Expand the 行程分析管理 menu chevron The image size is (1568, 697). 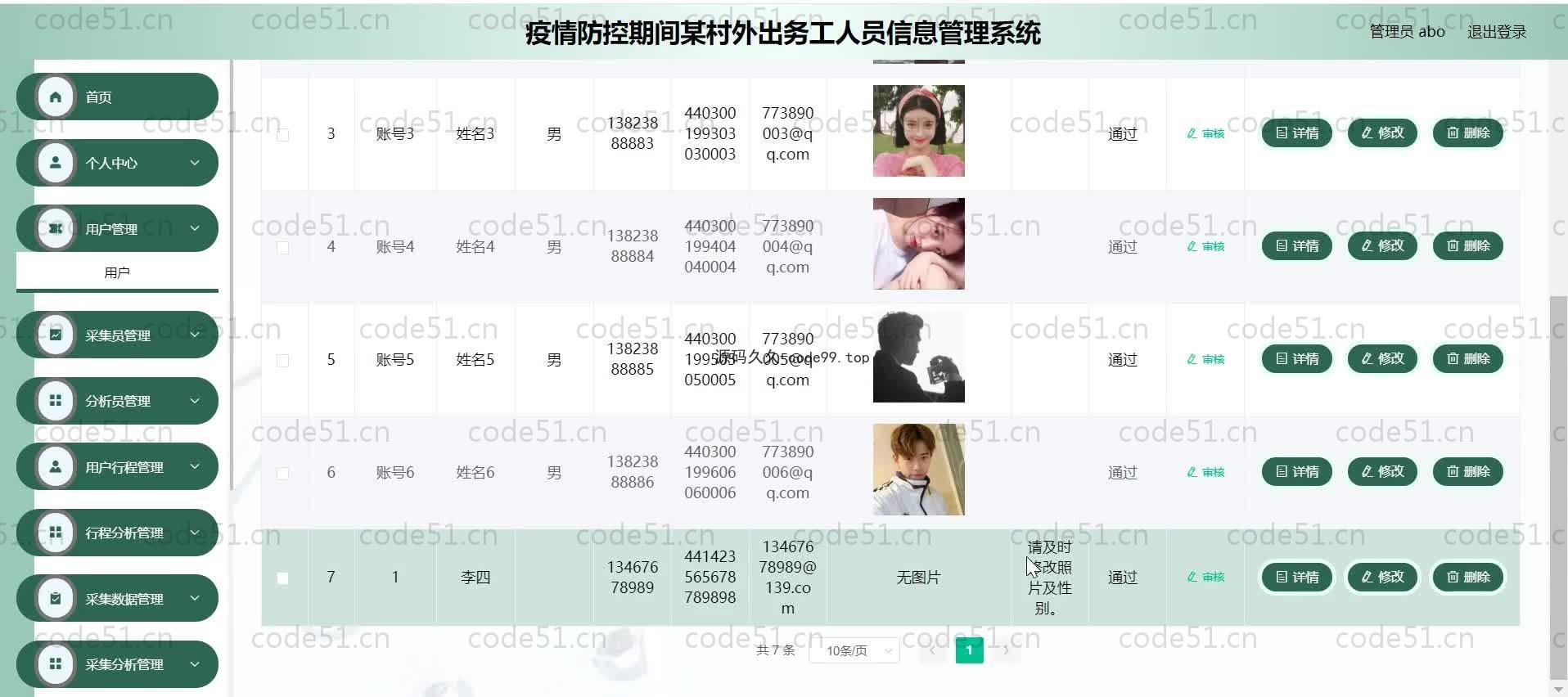click(x=195, y=533)
